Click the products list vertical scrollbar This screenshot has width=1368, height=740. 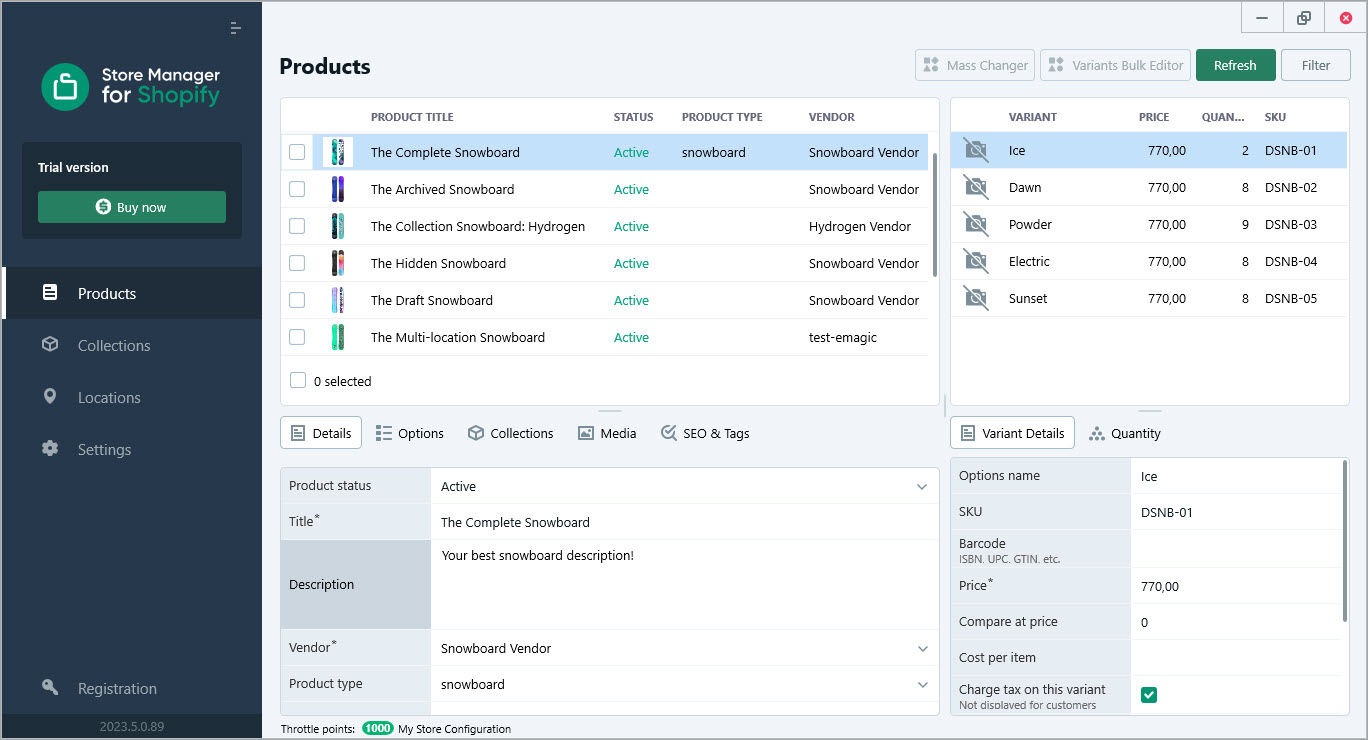934,214
